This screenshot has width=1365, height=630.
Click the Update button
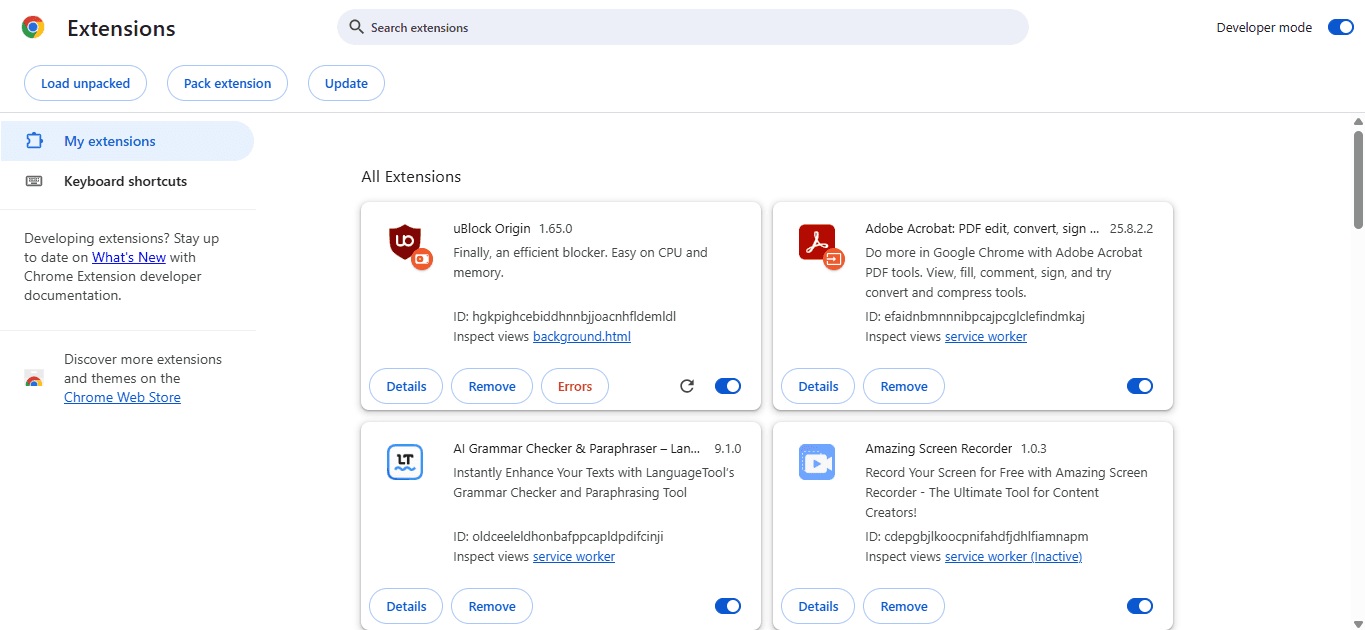(x=346, y=83)
